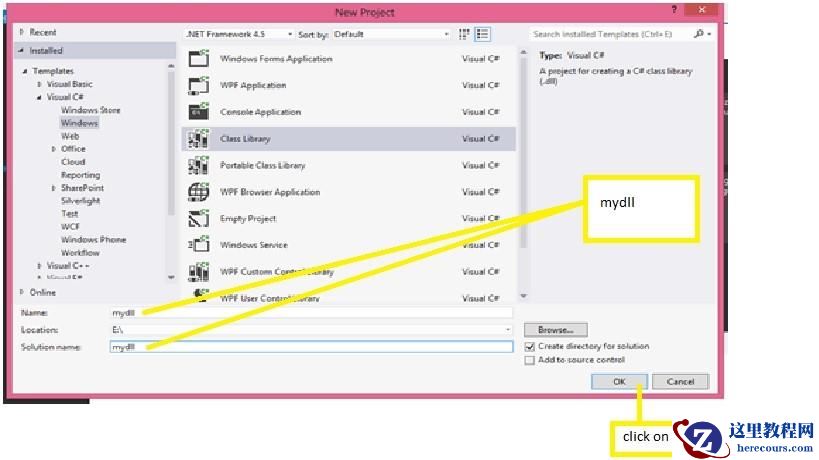Click the Cancel button
Screen dimensions: 819x460
pos(680,382)
